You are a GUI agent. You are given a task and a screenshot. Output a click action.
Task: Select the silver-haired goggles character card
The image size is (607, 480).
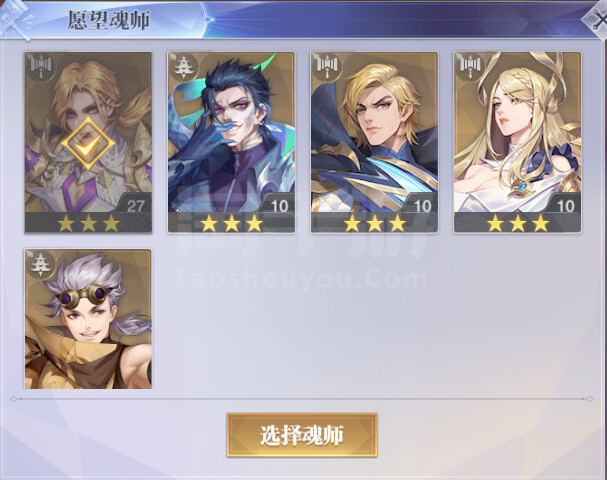(x=88, y=319)
